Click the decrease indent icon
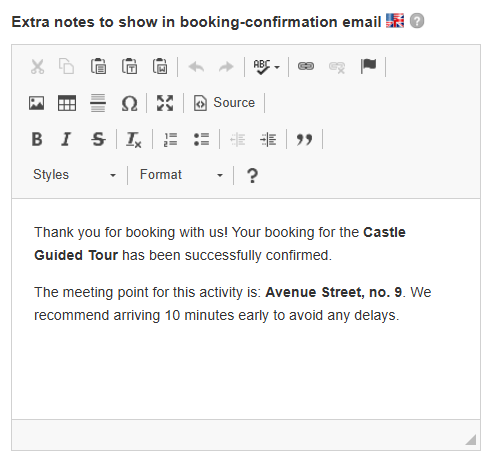 [237, 140]
